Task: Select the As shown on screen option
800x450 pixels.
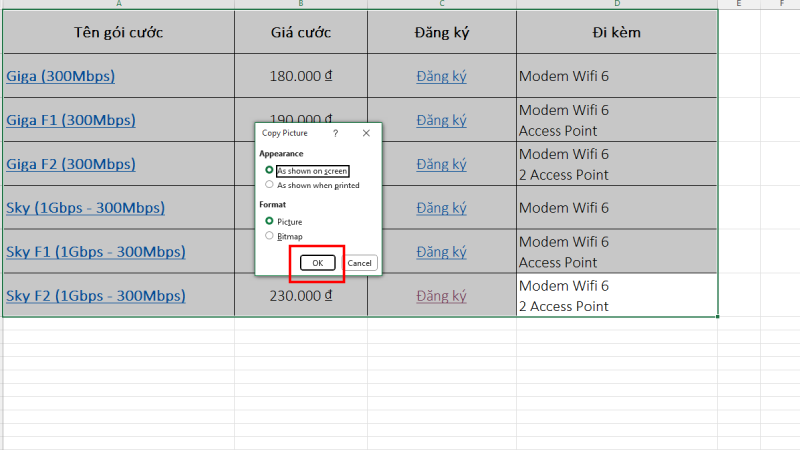Action: (x=269, y=171)
